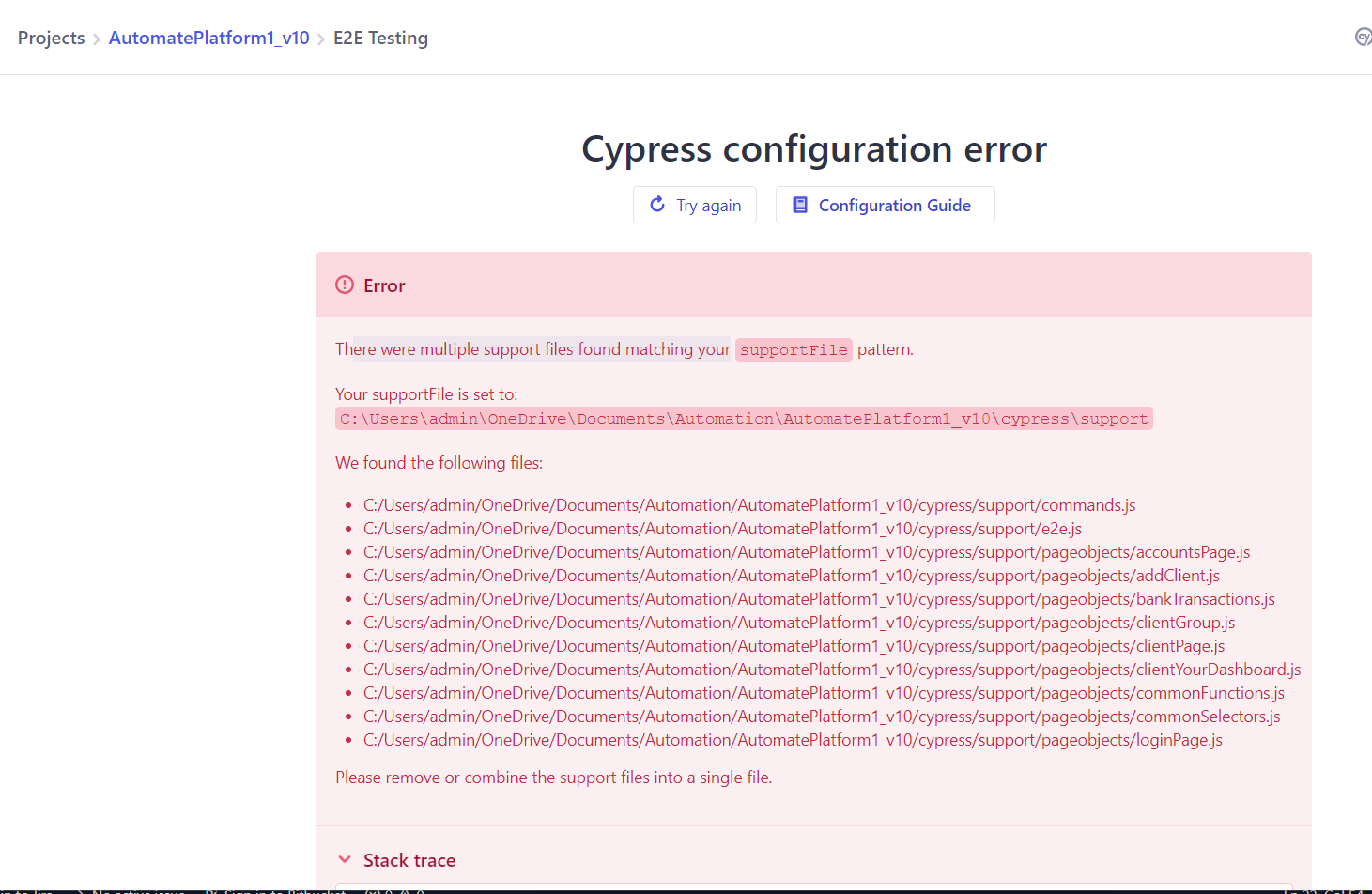Image resolution: width=1372 pixels, height=894 pixels.
Task: Click Projects in the breadcrumb trail
Action: click(x=51, y=38)
